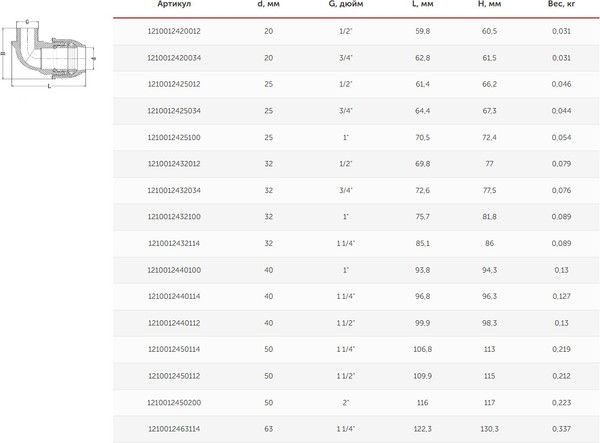Screen dimensions: 600x443
Task: Select article number 1210012420034
Action: [x=174, y=58]
